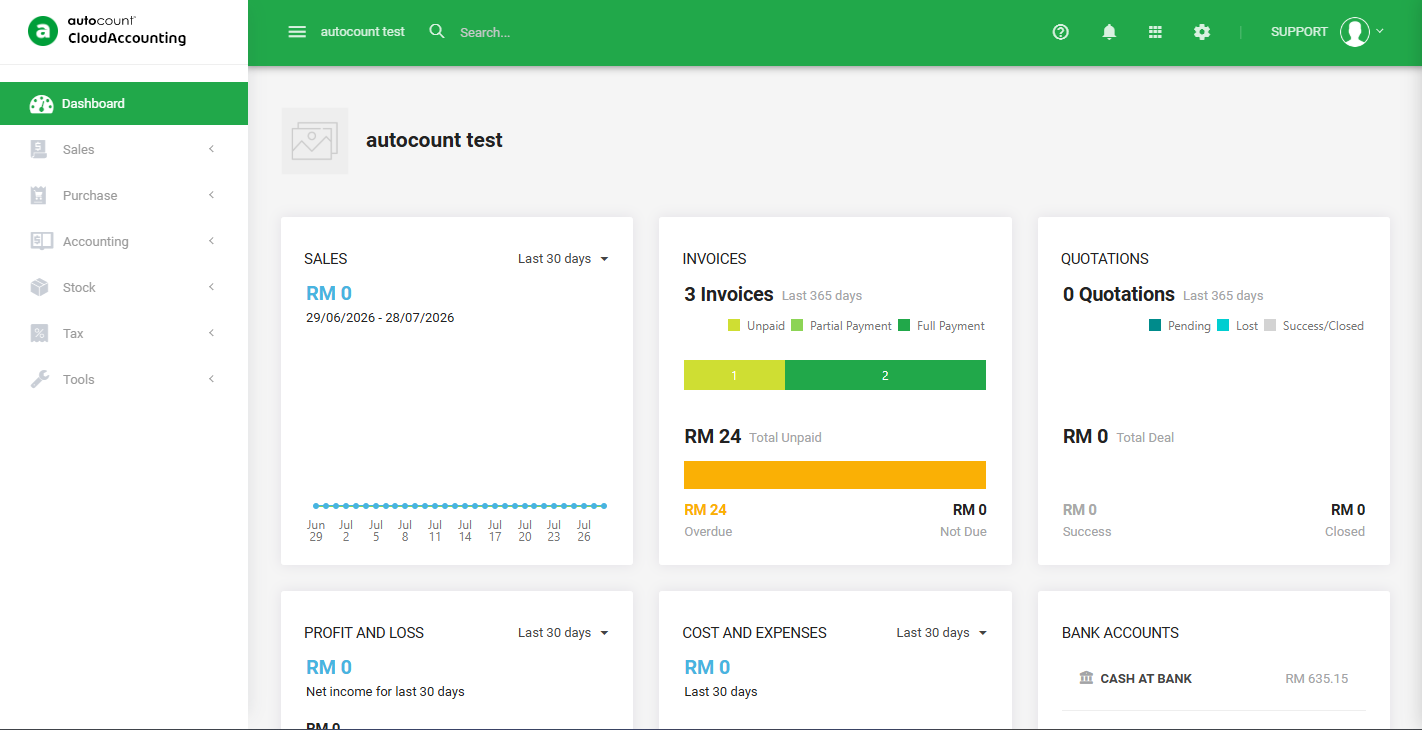
Task: Toggle the Success/Closed legend item
Action: (x=1314, y=326)
